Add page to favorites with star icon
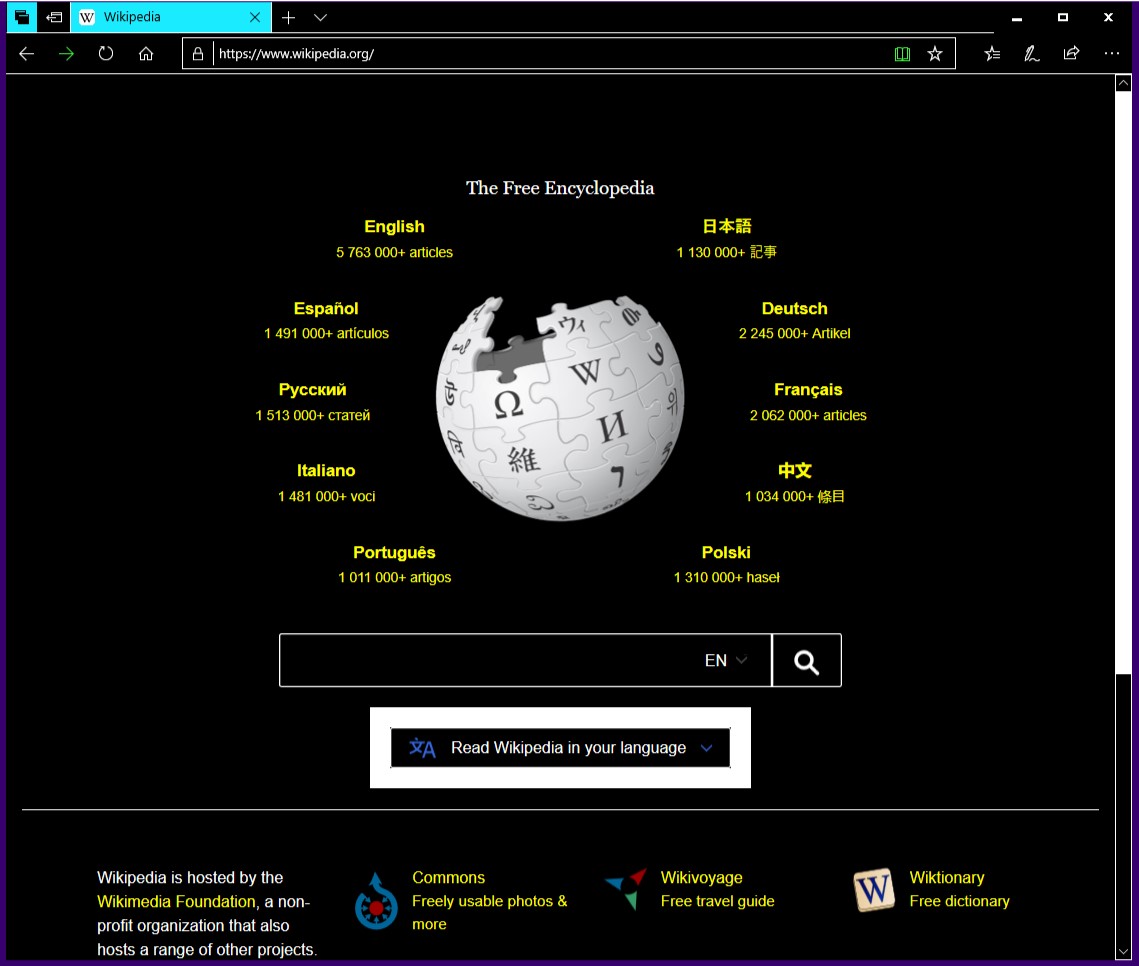The width and height of the screenshot is (1139, 966). [x=935, y=54]
